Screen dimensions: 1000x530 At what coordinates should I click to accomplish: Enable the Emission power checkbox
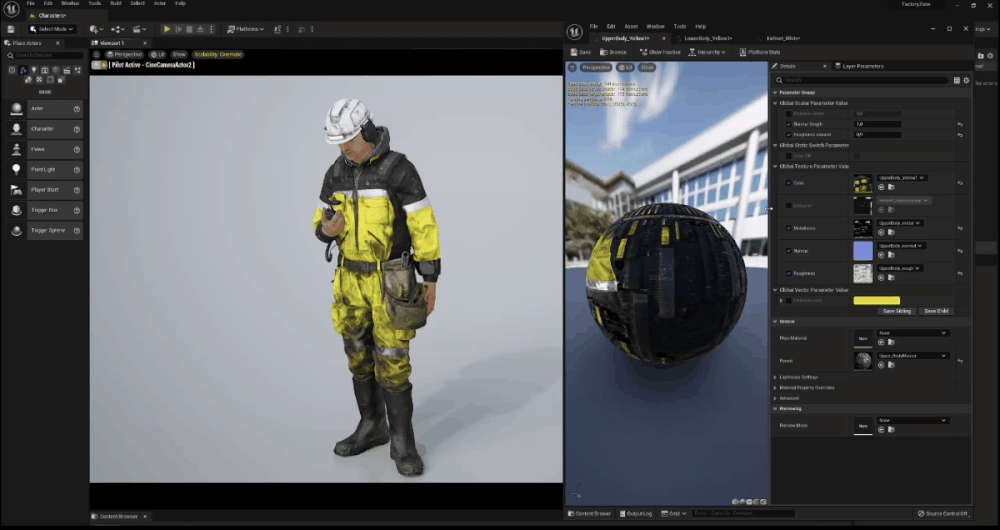(789, 114)
